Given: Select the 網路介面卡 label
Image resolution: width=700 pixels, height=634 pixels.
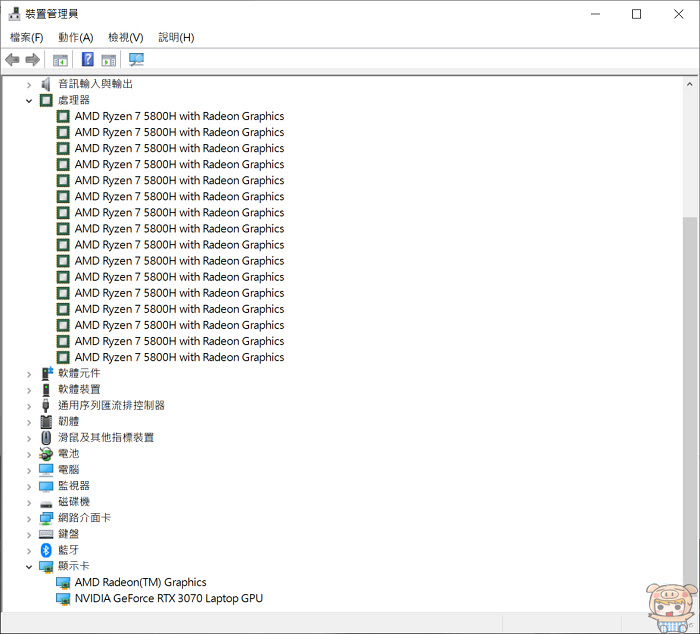Looking at the screenshot, I should (84, 518).
